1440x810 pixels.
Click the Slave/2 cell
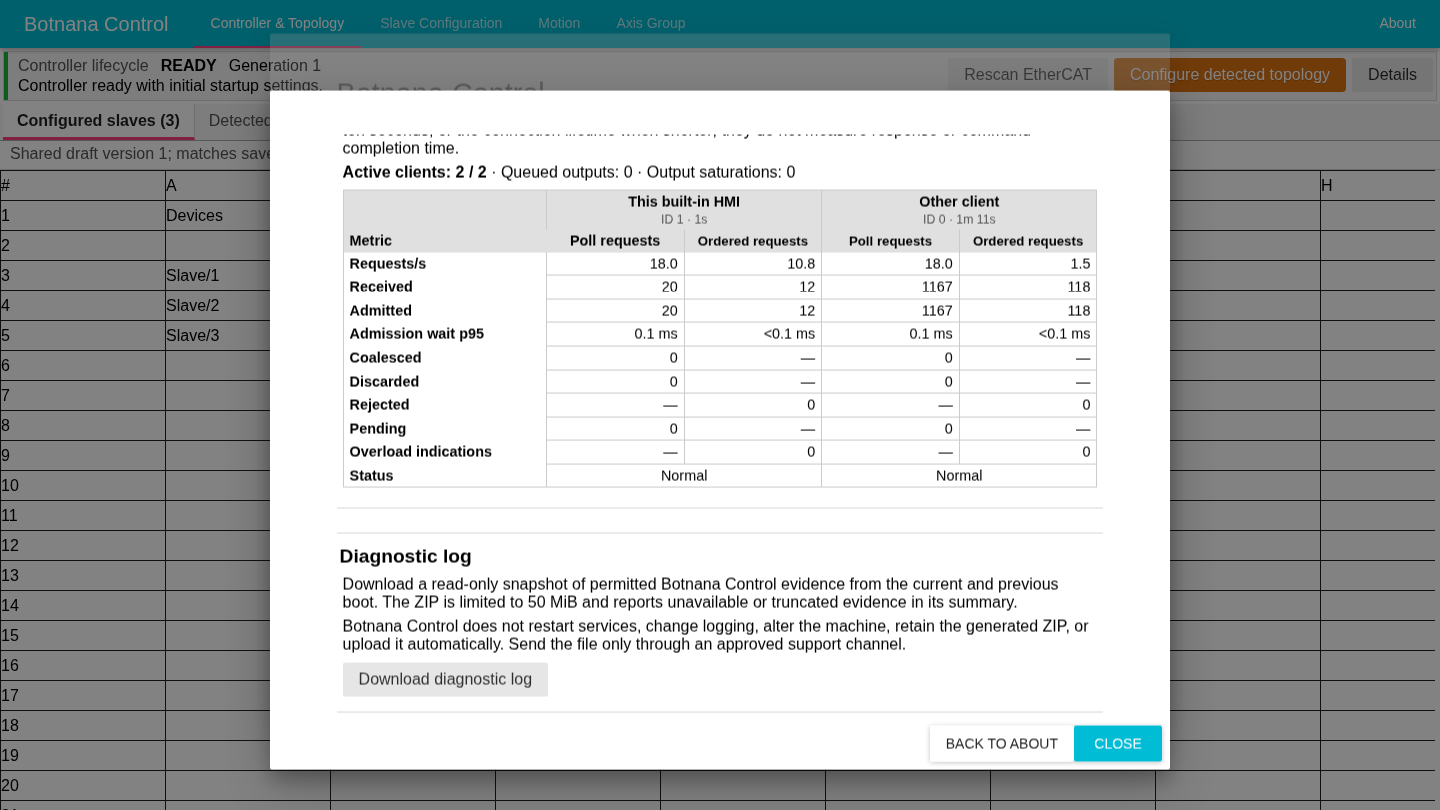[248, 306]
